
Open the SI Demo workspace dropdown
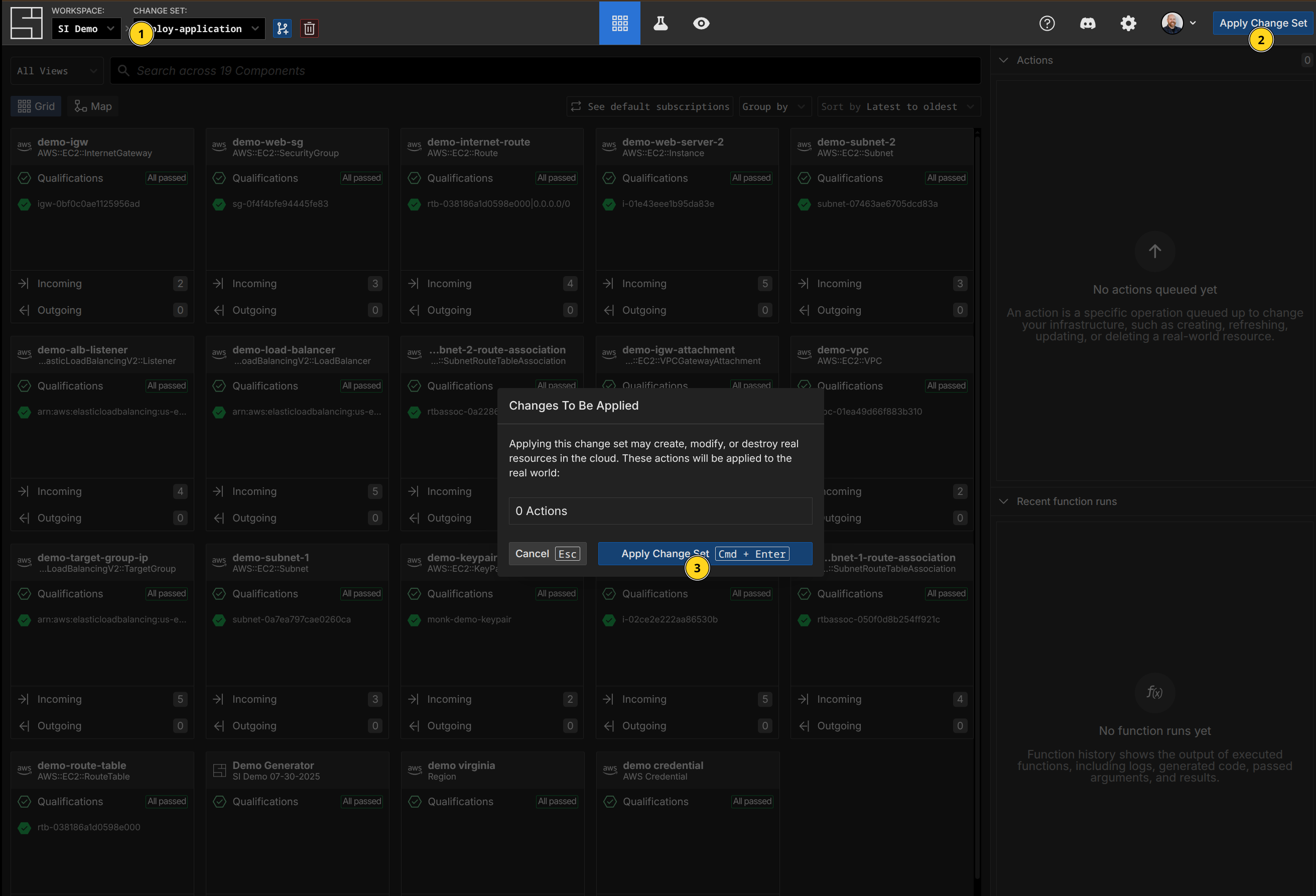pos(86,29)
